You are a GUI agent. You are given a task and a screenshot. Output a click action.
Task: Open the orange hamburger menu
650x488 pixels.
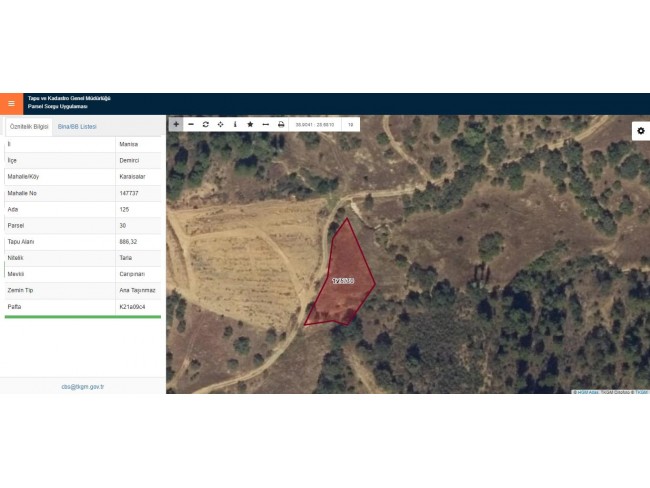click(11, 103)
